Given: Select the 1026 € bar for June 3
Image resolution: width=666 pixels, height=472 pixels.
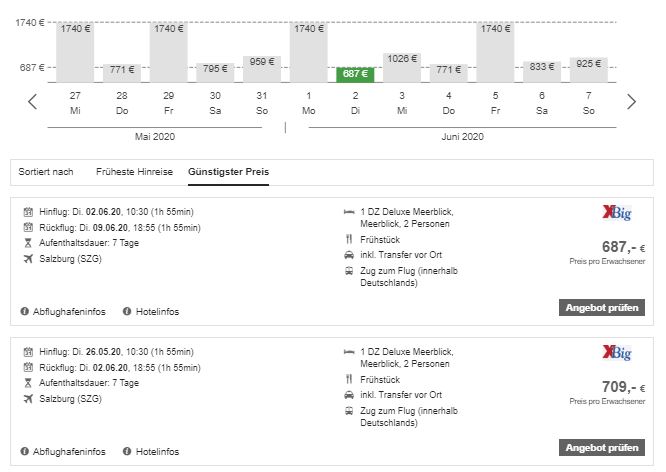Looking at the screenshot, I should [x=402, y=67].
